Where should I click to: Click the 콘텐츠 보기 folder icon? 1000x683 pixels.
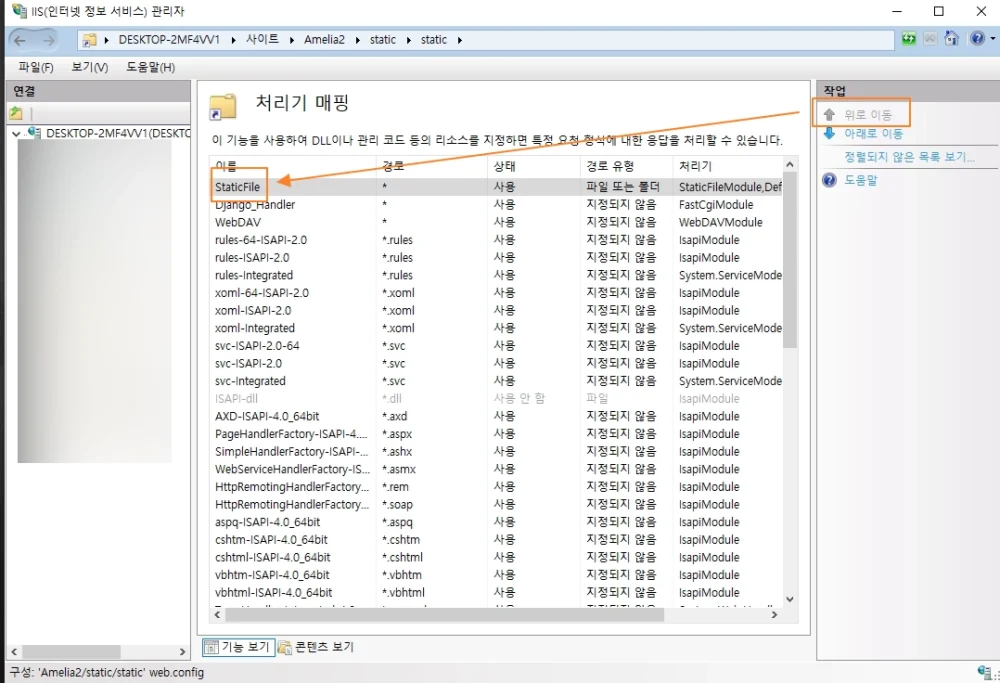284,647
